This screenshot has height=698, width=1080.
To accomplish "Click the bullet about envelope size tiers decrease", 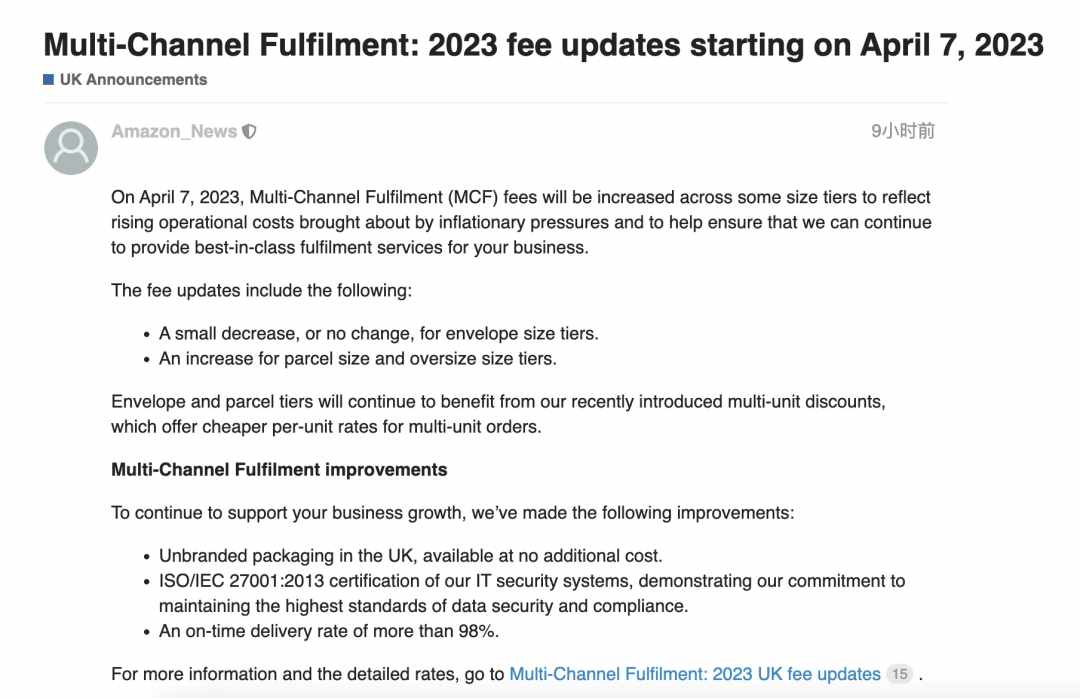I will [x=379, y=333].
